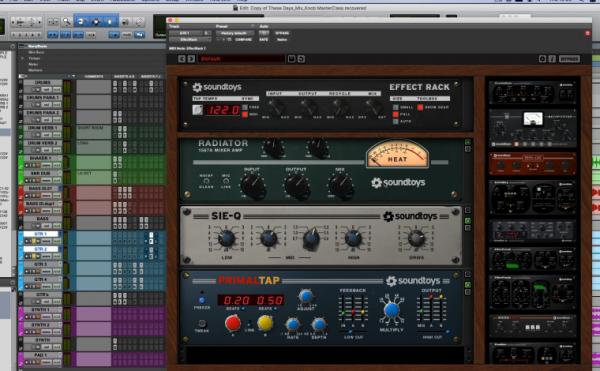Screen dimensions: 600x371
Task: Click the Sie-Q Drive knob
Action: coord(416,238)
